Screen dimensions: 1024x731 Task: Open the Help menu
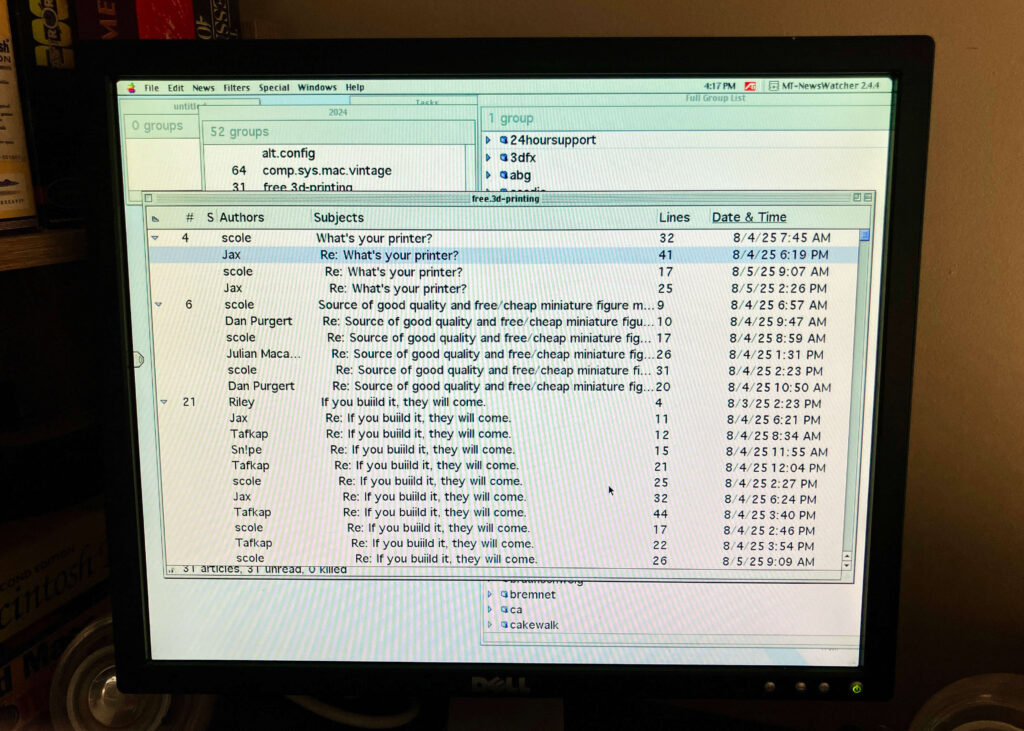click(355, 87)
